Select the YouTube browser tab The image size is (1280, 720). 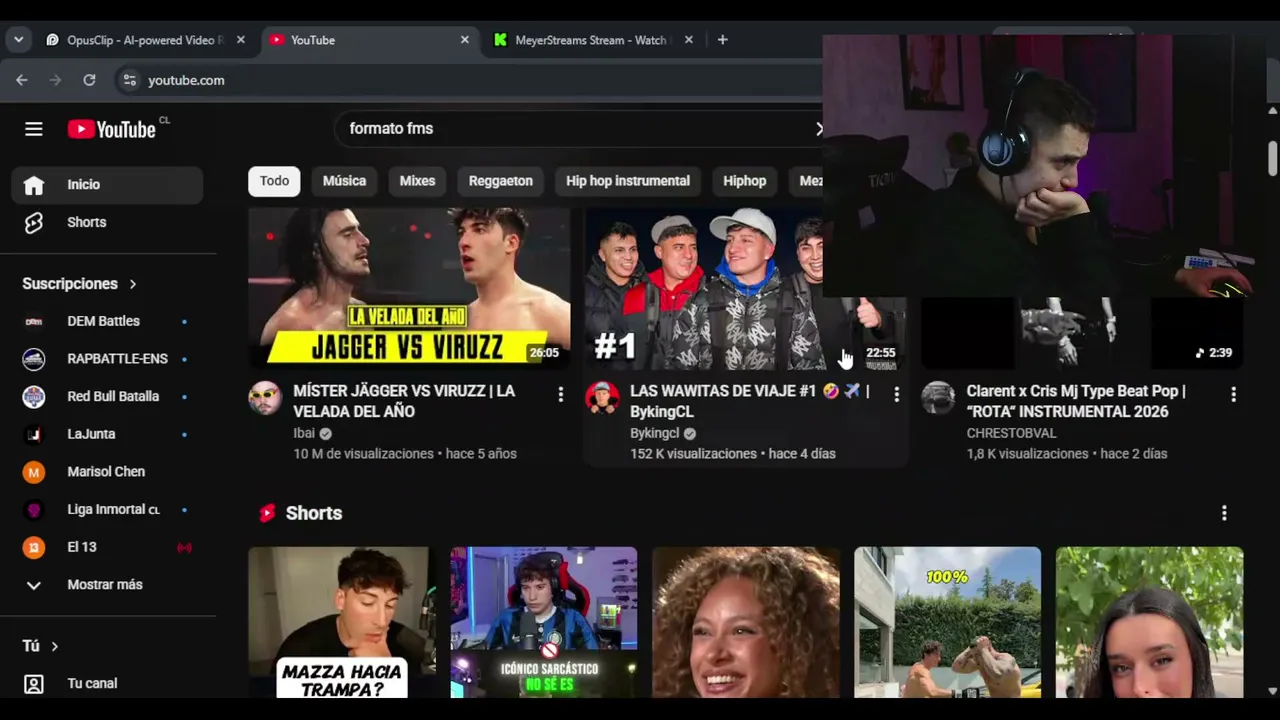click(x=370, y=40)
